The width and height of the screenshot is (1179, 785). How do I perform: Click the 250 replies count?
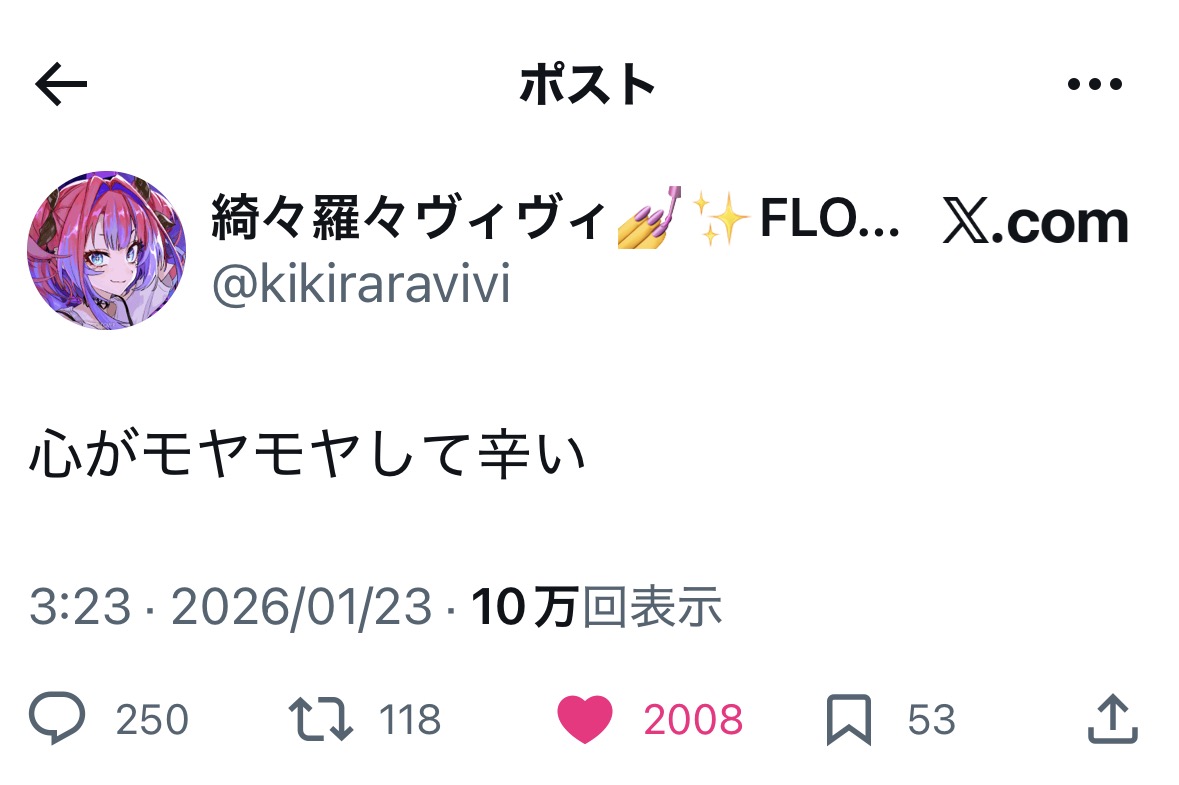click(x=152, y=720)
